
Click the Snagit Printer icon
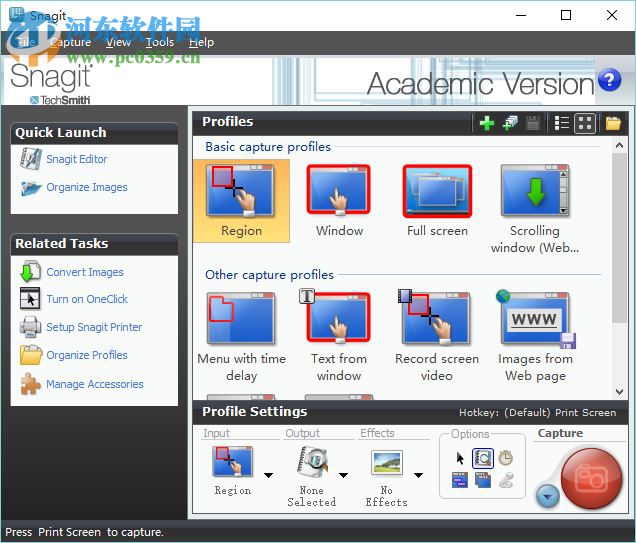coord(30,327)
